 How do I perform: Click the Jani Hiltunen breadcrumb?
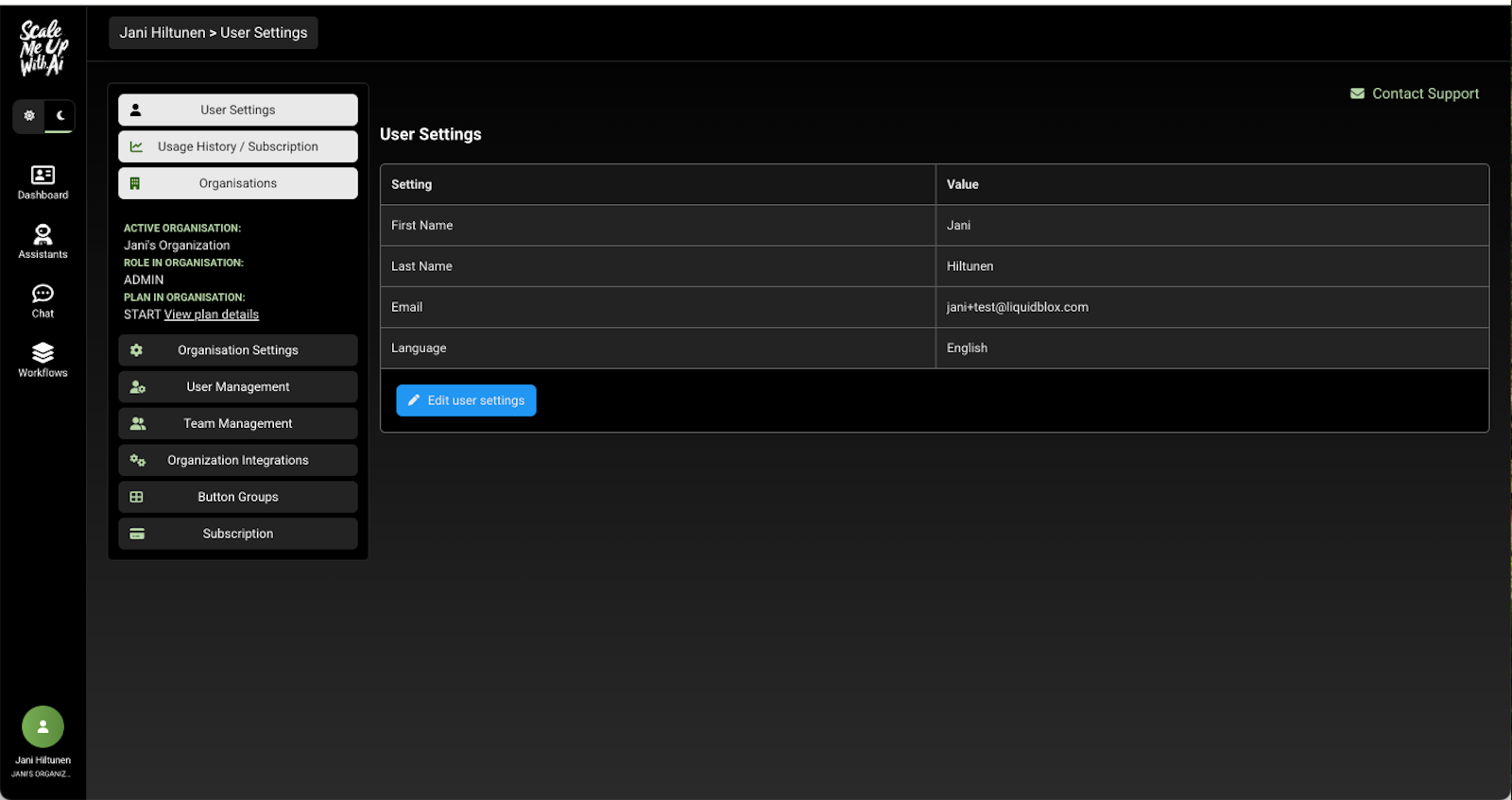162,33
